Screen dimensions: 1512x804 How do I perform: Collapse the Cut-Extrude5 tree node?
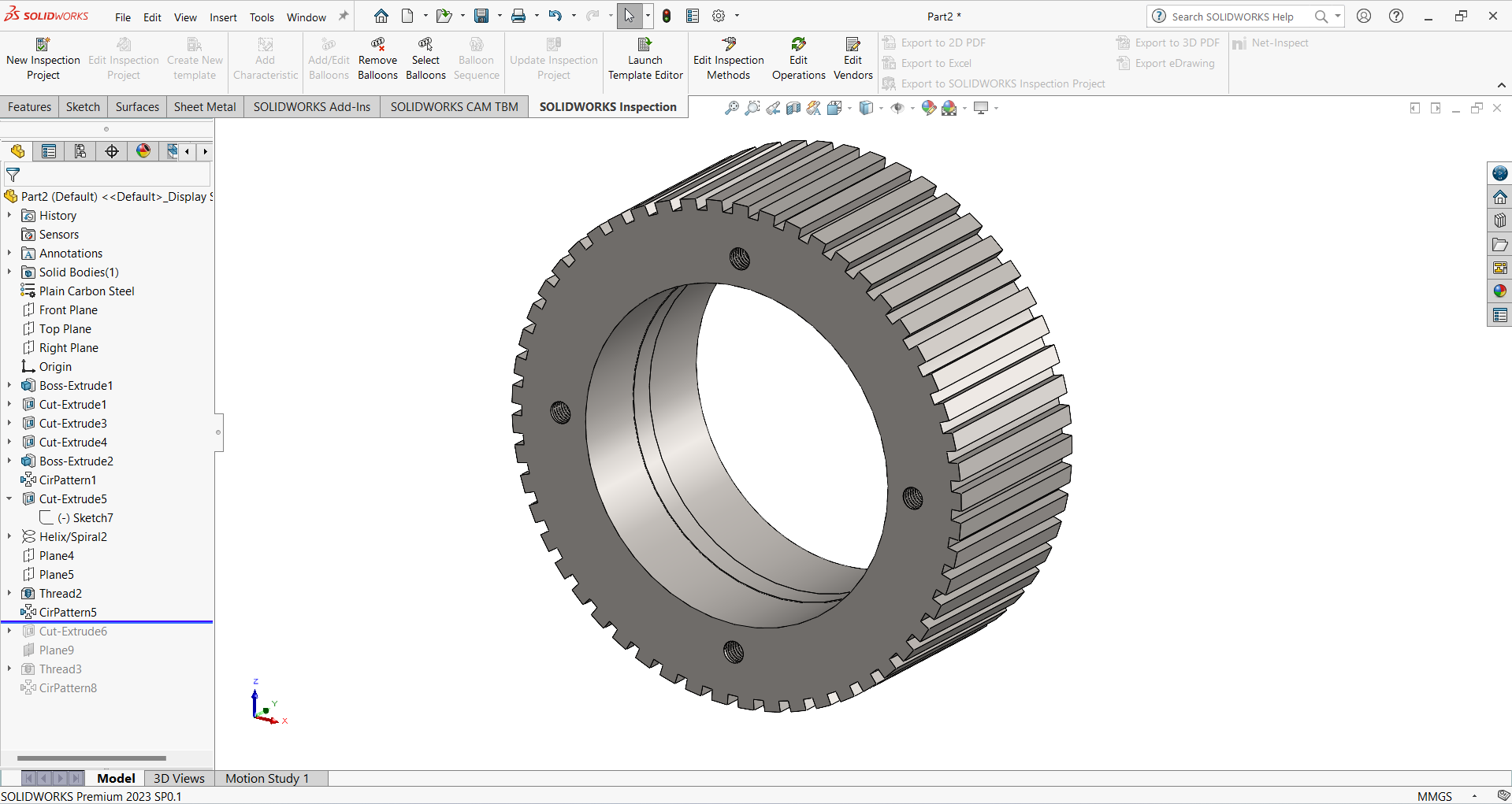(x=9, y=498)
